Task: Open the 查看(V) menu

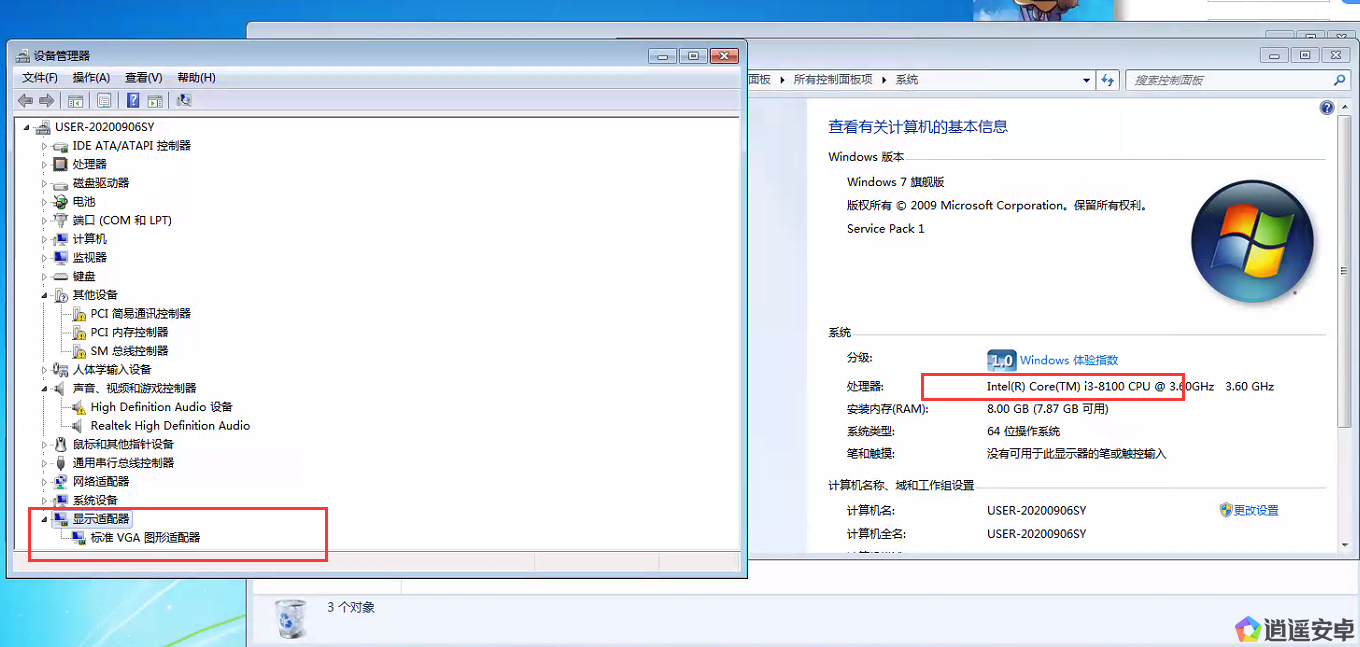Action: 143,78
